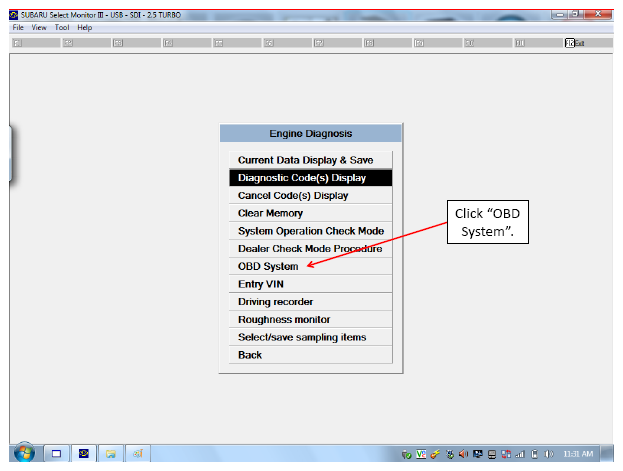Open the Tool menu
Screen dimensions: 623x471
click(x=62, y=27)
